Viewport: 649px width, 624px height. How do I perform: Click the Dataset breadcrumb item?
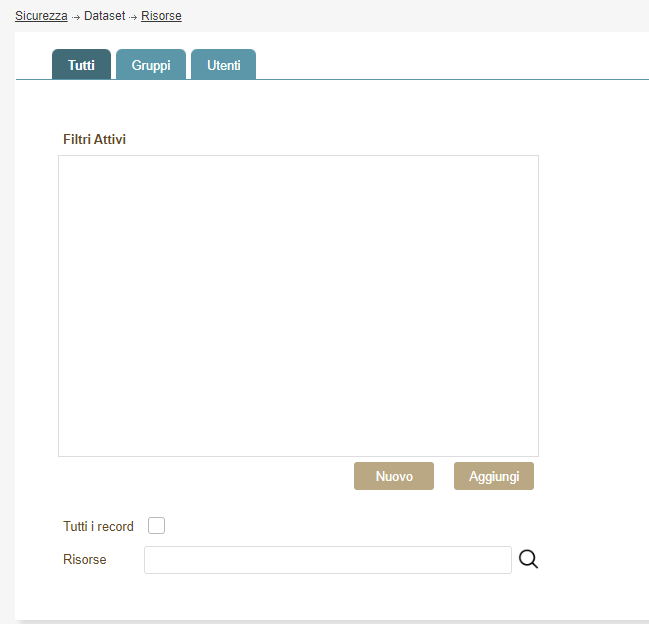(104, 16)
